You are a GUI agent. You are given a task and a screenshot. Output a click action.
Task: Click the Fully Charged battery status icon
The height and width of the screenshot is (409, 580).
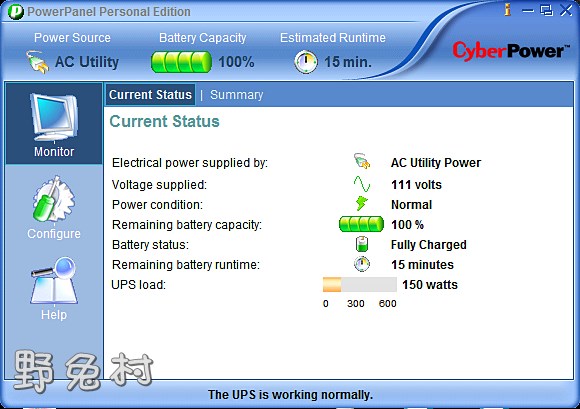tap(362, 244)
